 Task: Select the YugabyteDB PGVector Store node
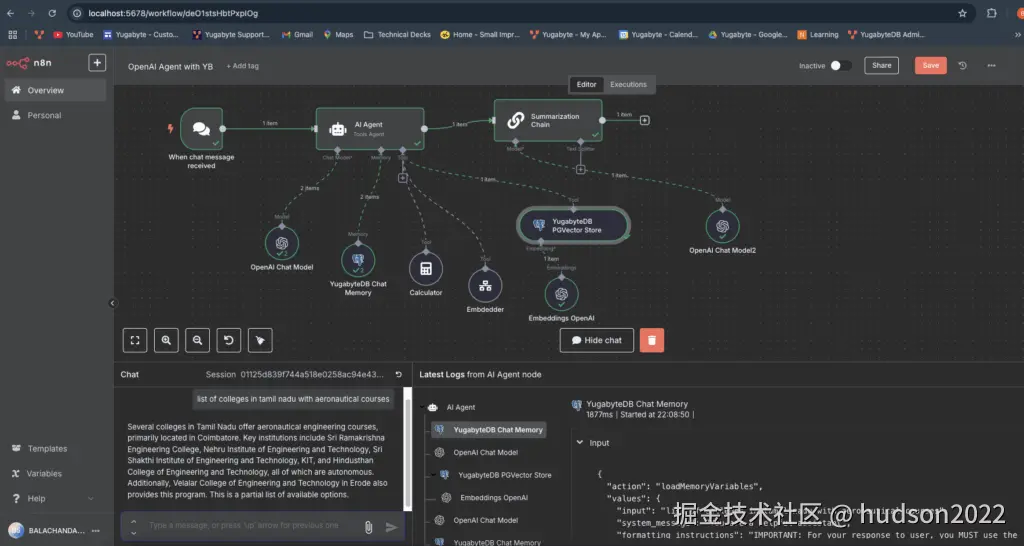click(x=573, y=225)
